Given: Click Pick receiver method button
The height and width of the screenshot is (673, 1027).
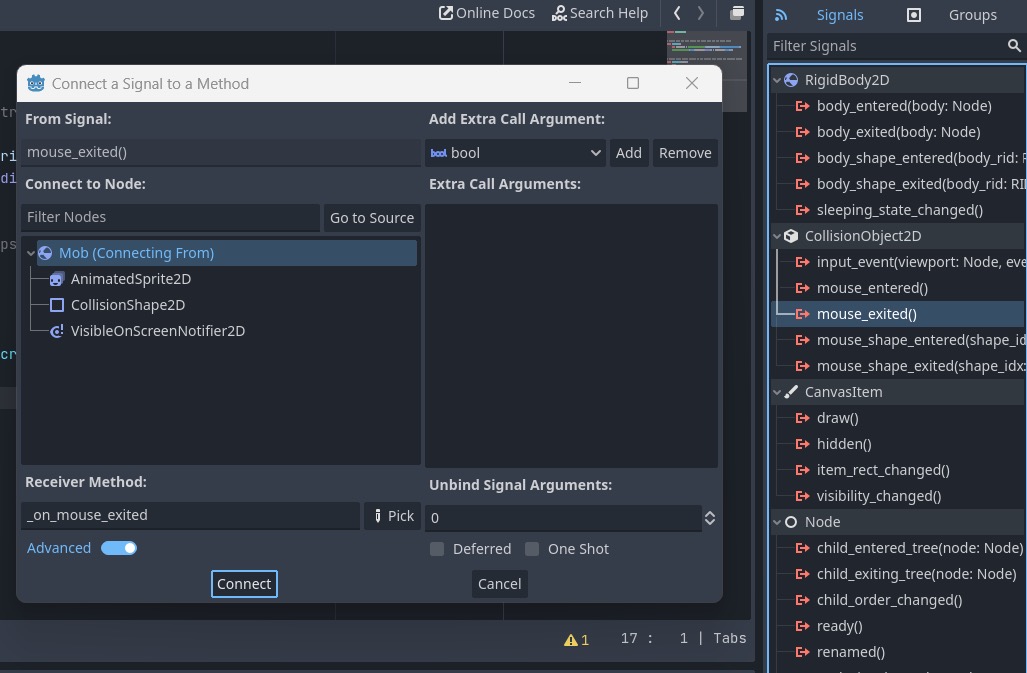Looking at the screenshot, I should point(393,517).
